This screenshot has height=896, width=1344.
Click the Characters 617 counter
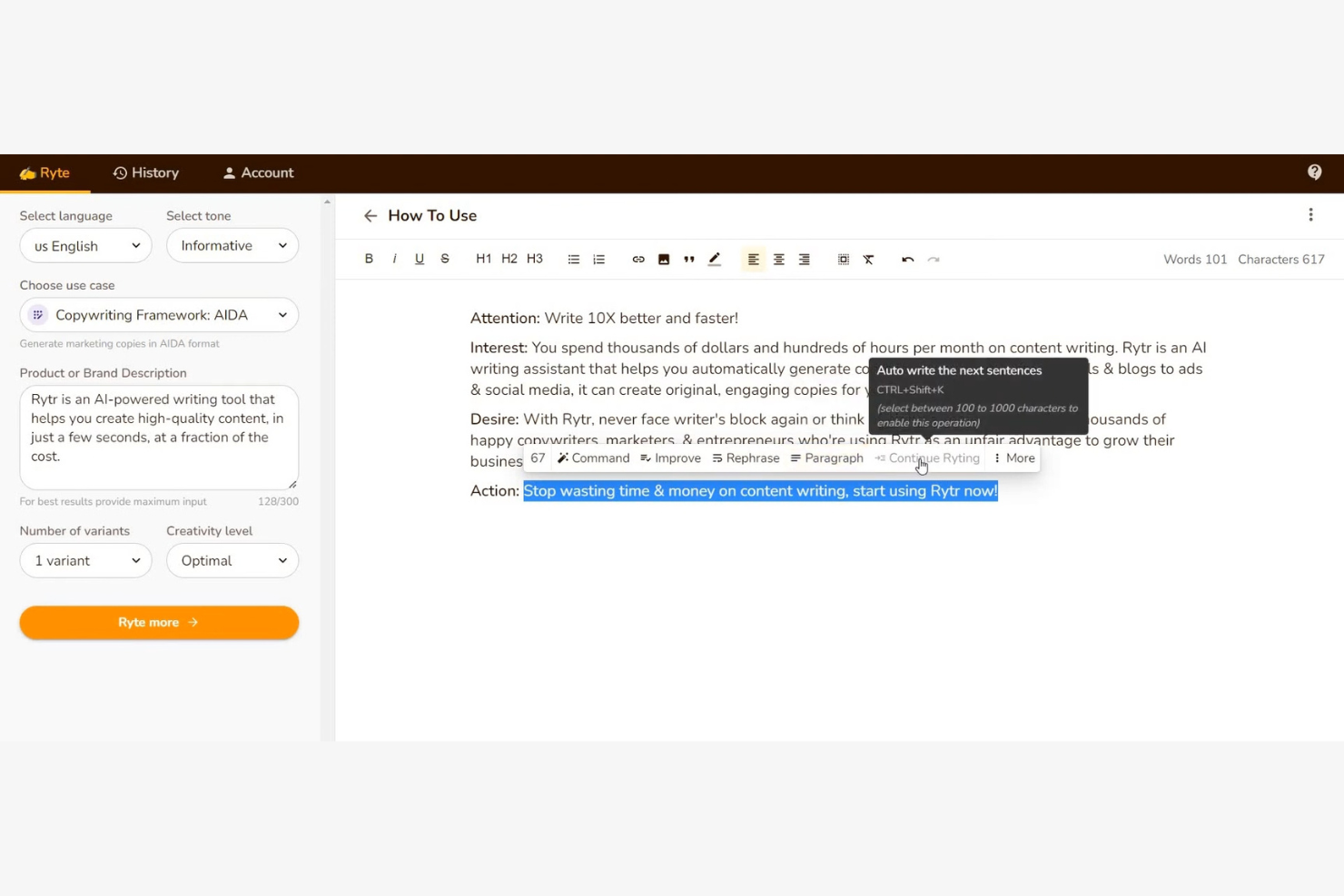tap(1281, 260)
